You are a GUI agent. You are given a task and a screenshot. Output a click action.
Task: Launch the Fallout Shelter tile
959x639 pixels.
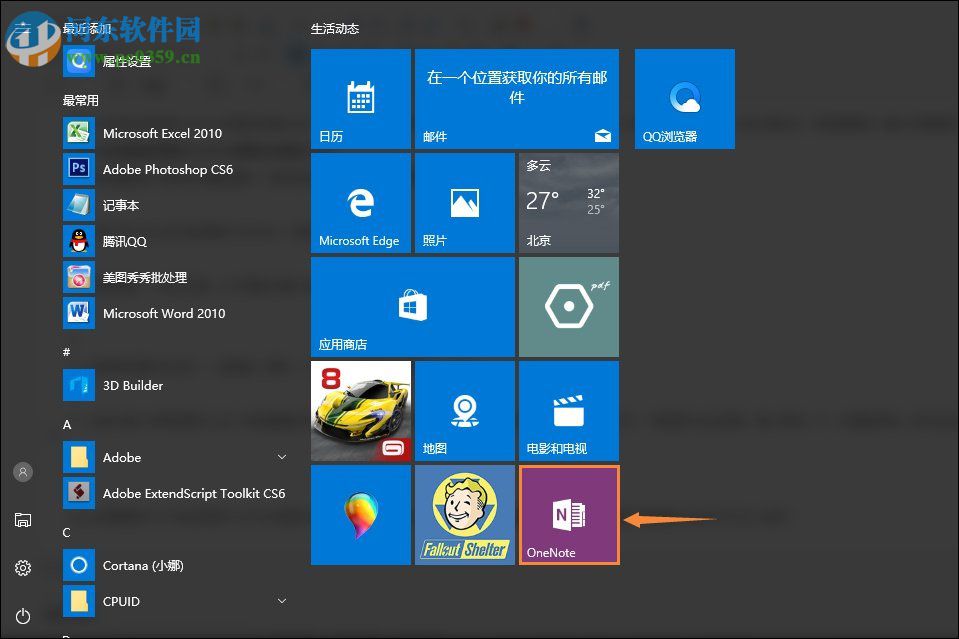pyautogui.click(x=465, y=515)
